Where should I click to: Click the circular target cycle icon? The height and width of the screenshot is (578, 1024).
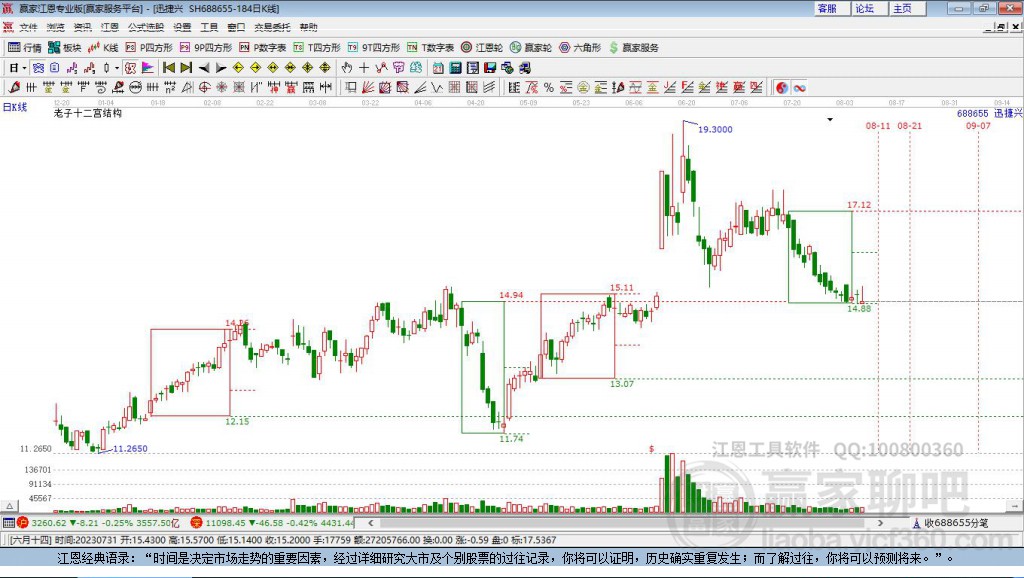(204, 88)
